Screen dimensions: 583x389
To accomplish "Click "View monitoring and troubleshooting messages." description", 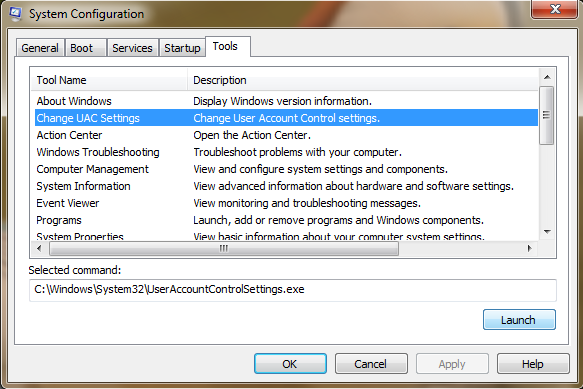I will 307,203.
